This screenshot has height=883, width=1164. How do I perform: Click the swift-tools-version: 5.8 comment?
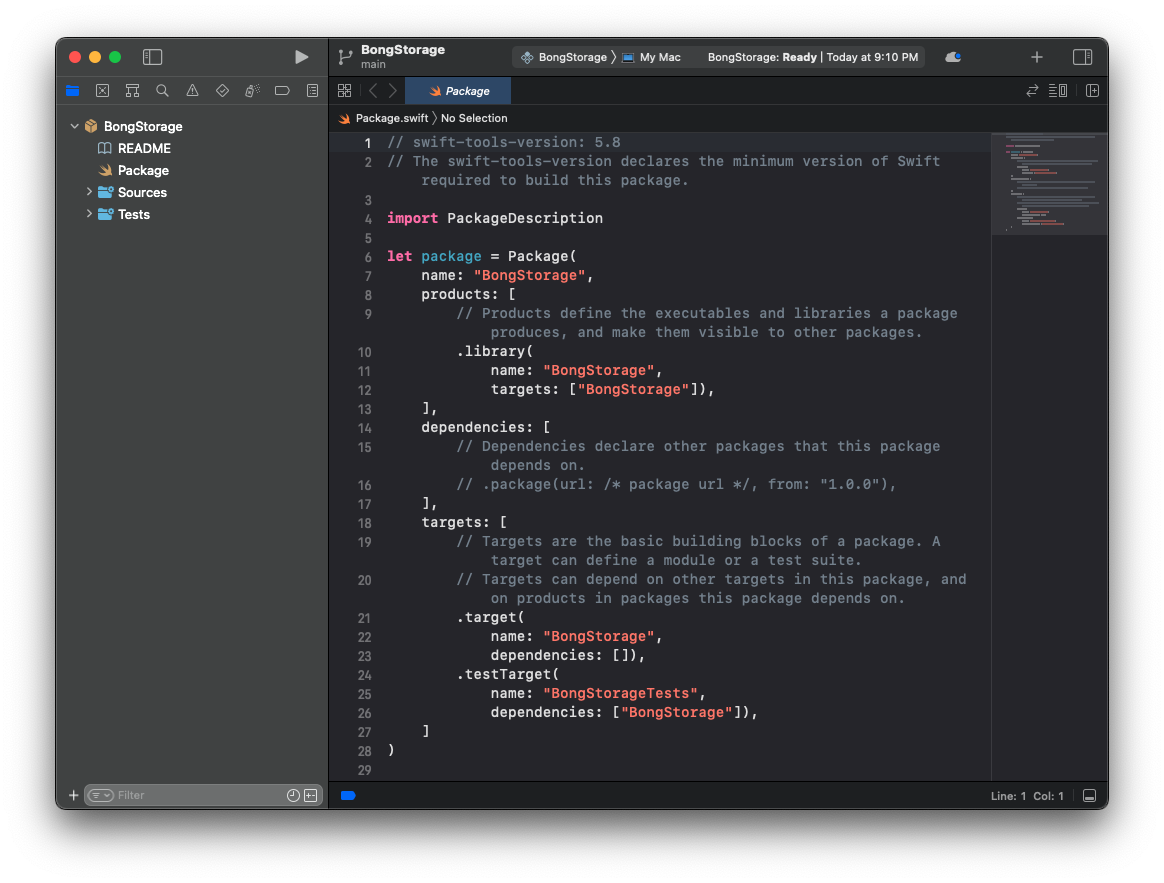tap(504, 143)
